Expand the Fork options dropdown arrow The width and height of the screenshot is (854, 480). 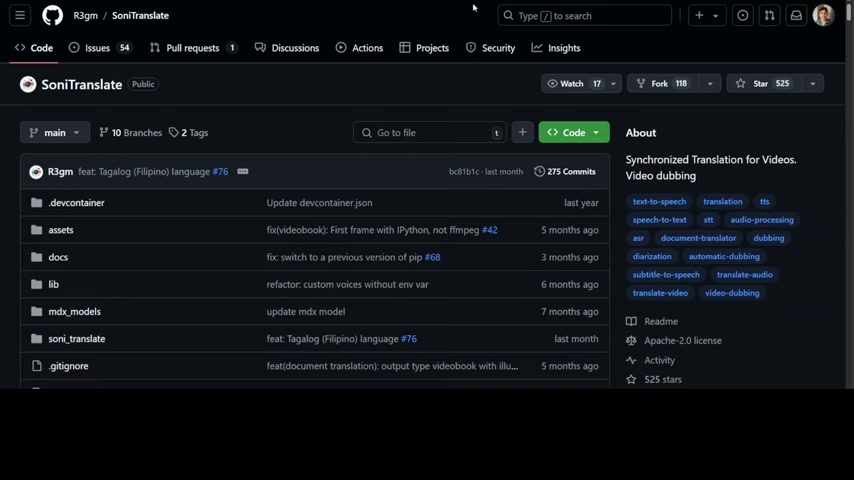coord(710,83)
